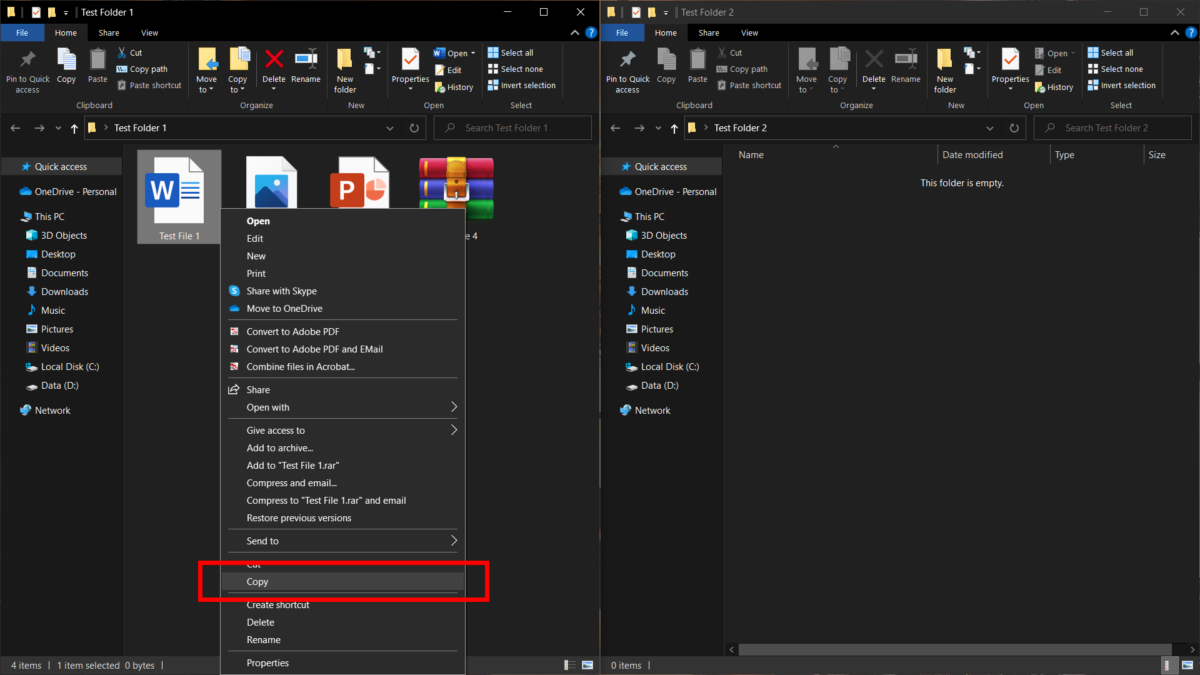Click Invert selection in Test Folder 1 ribbon
Image resolution: width=1200 pixels, height=675 pixels.
click(x=521, y=85)
